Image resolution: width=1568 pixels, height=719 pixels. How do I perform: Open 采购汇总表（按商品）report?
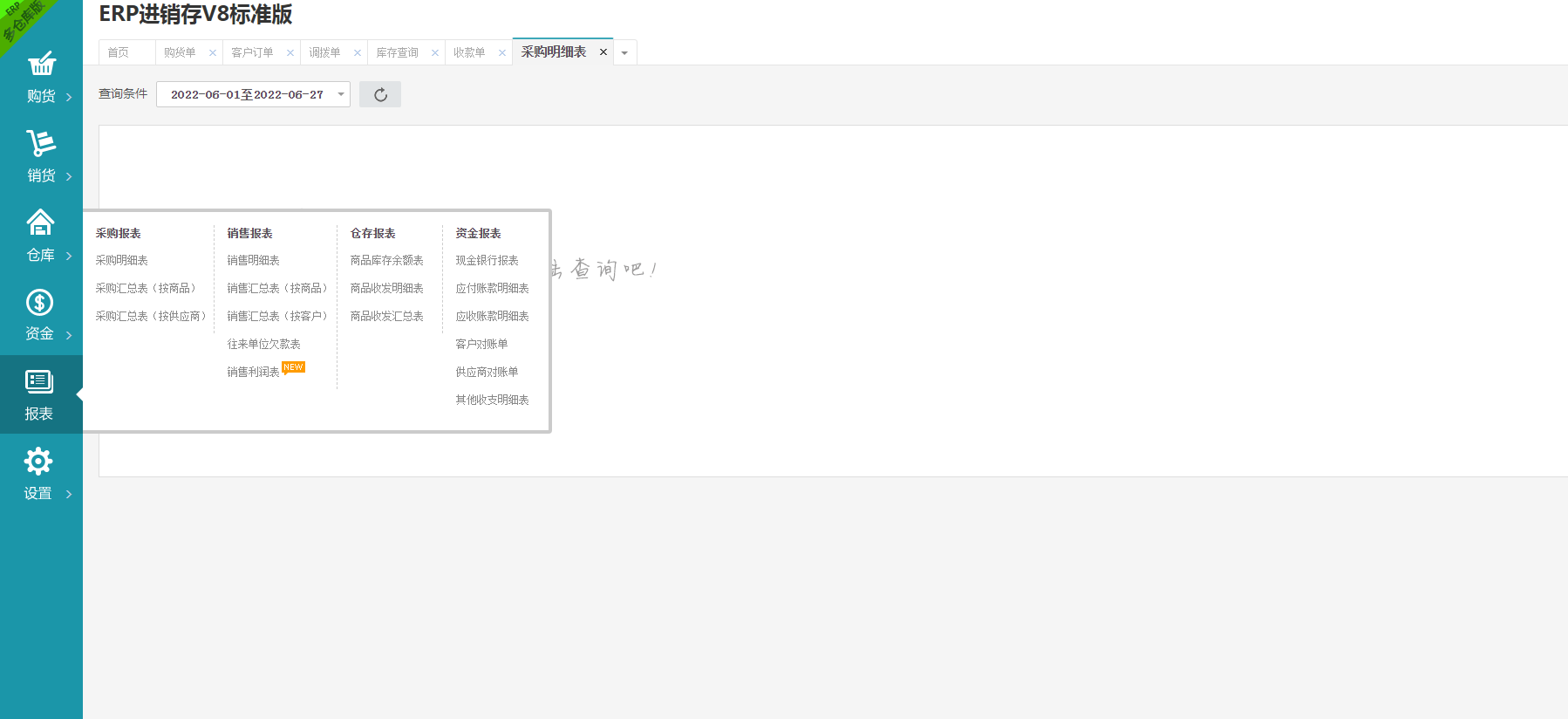tap(148, 289)
